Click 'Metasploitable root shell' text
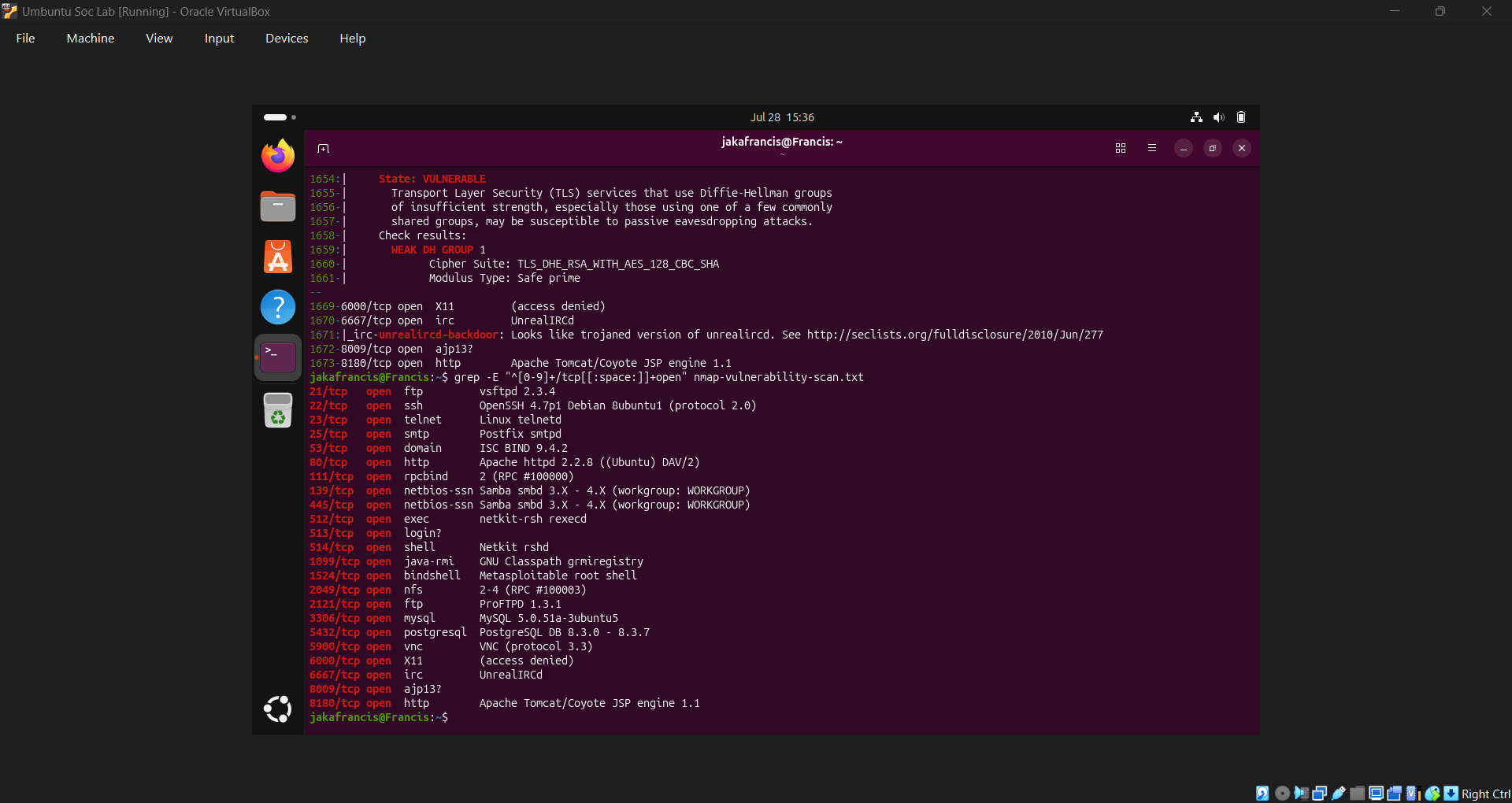This screenshot has height=803, width=1512. click(558, 575)
